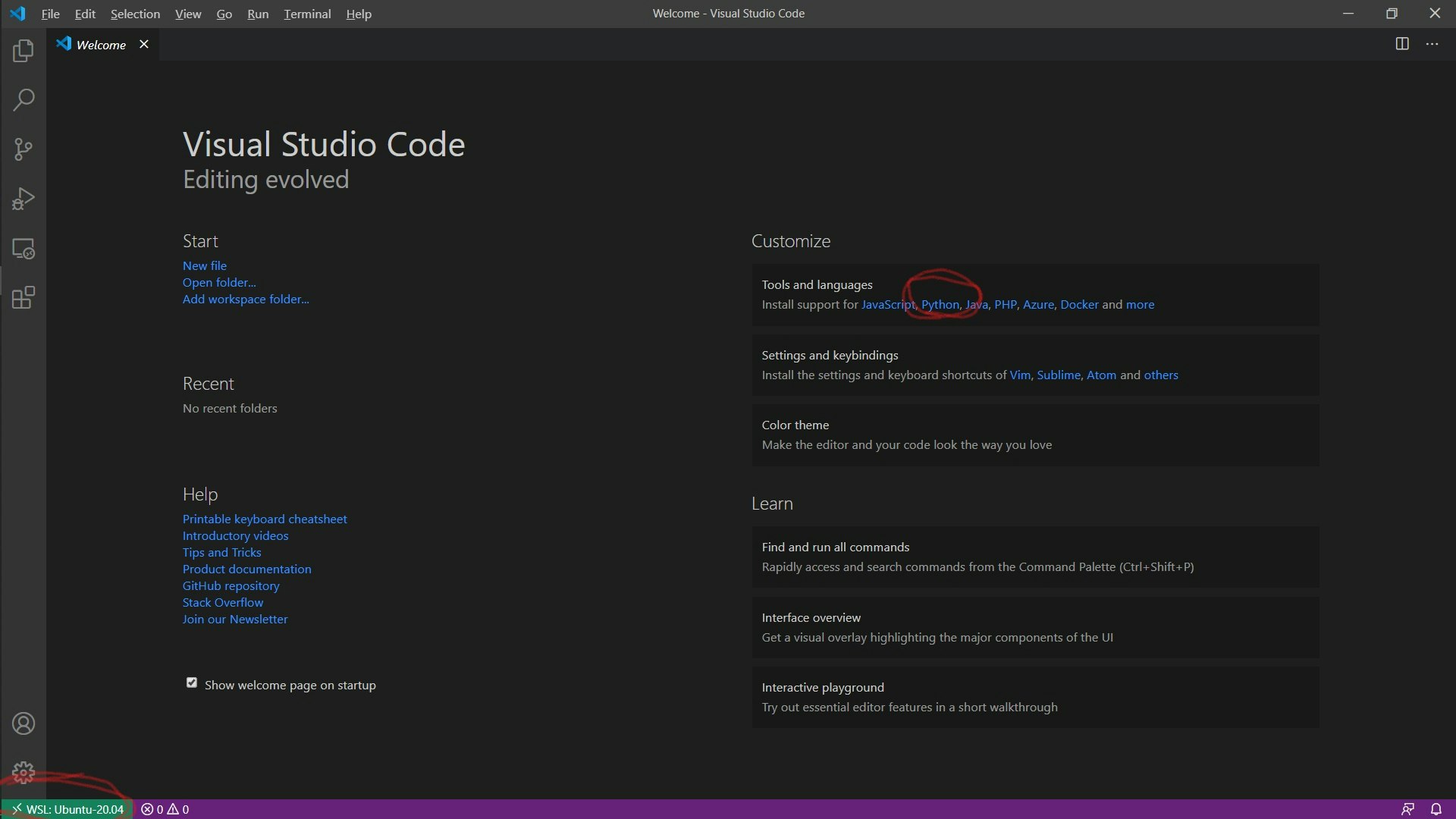Click errors and warnings count in status bar
This screenshot has width=1456, height=819.
(165, 809)
